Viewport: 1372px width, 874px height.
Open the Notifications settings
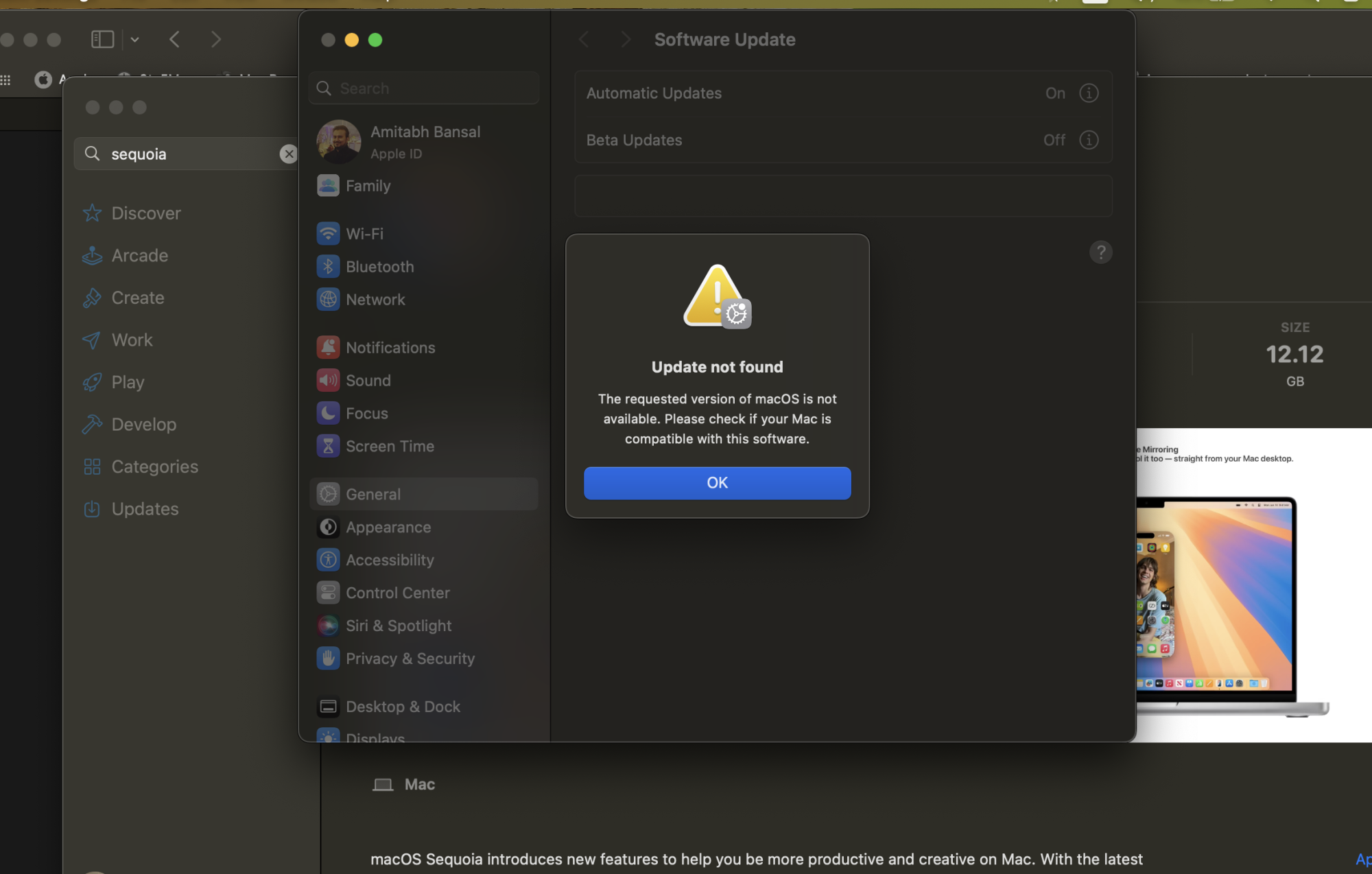point(390,348)
